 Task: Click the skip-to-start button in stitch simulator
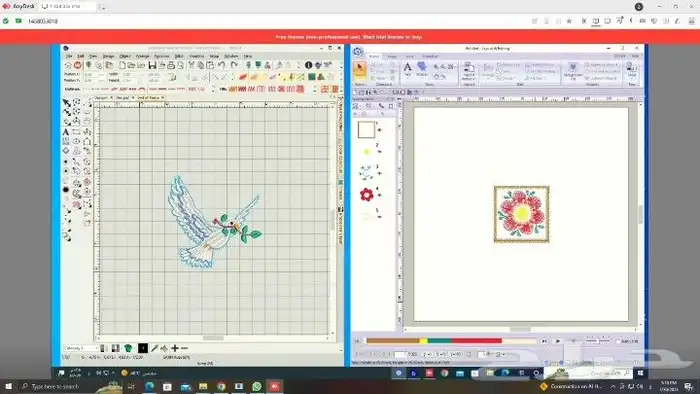[x=357, y=341]
